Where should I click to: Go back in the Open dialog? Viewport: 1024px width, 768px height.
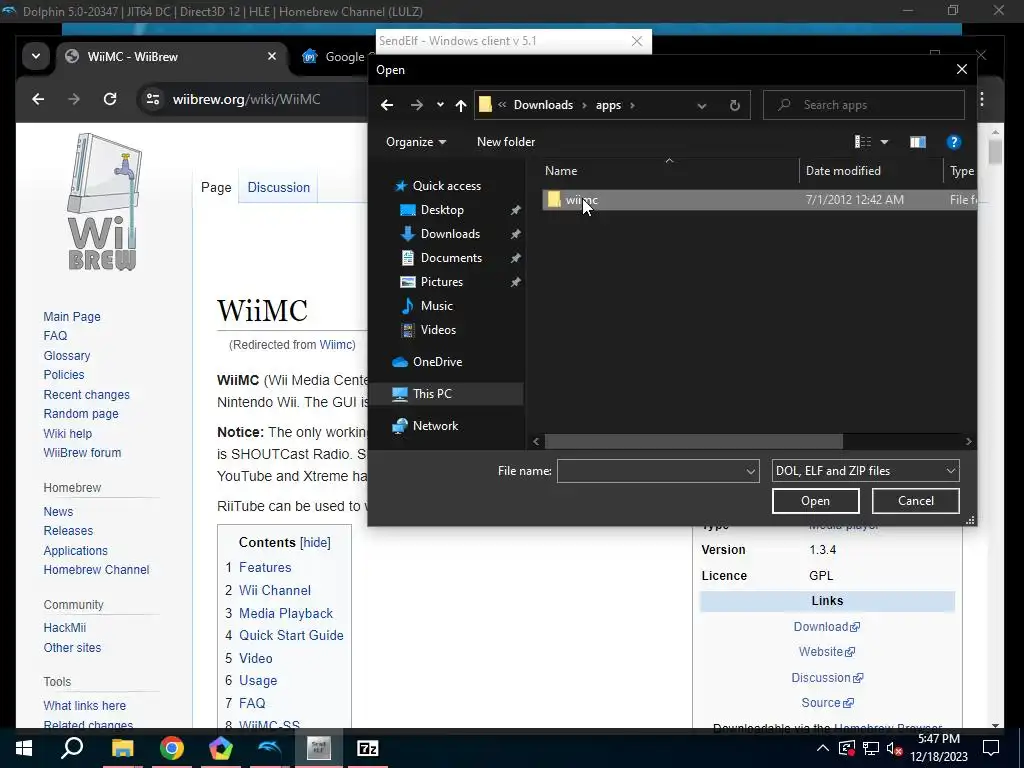click(x=387, y=105)
